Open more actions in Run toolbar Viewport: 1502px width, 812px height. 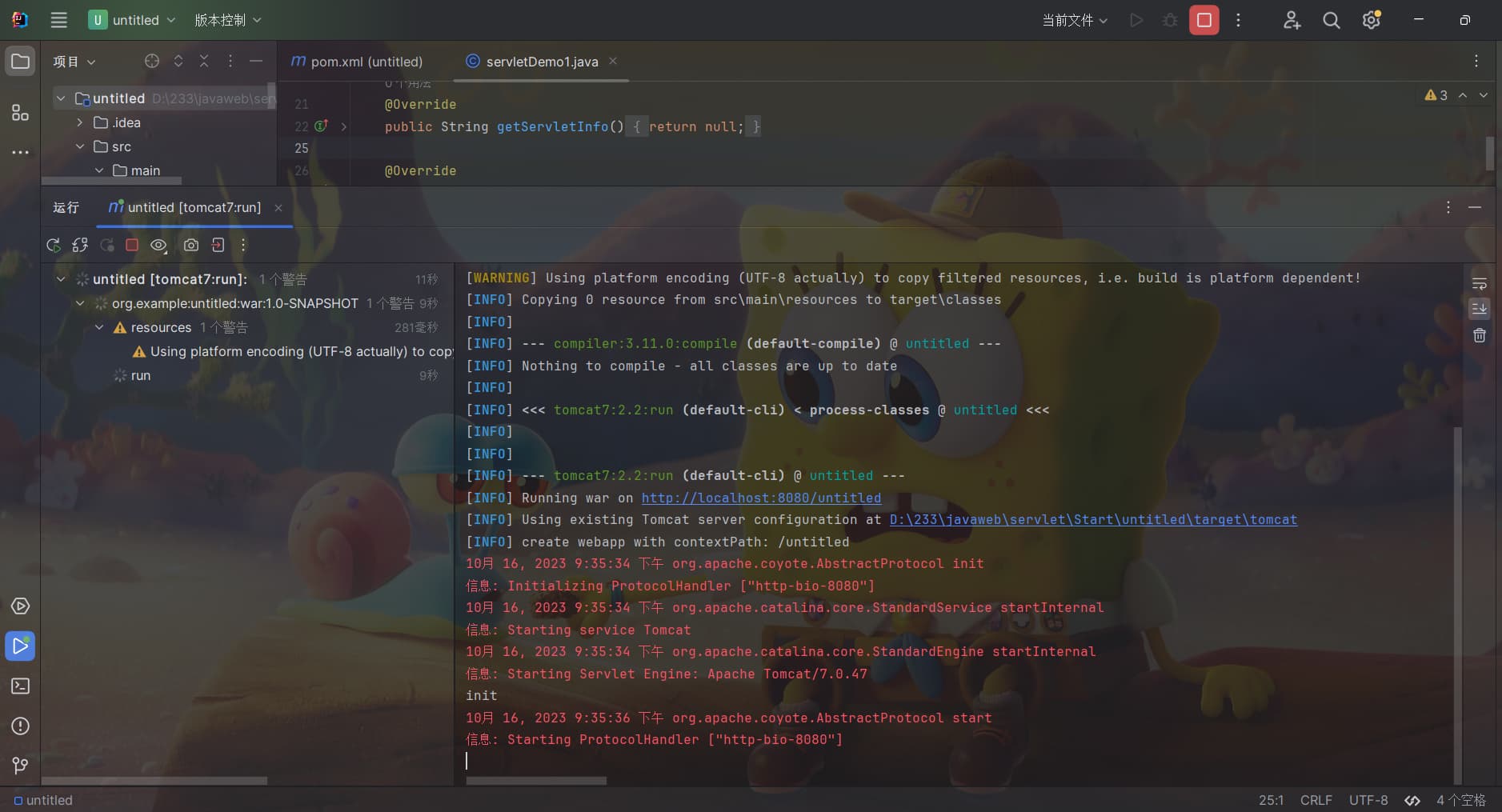[243, 245]
